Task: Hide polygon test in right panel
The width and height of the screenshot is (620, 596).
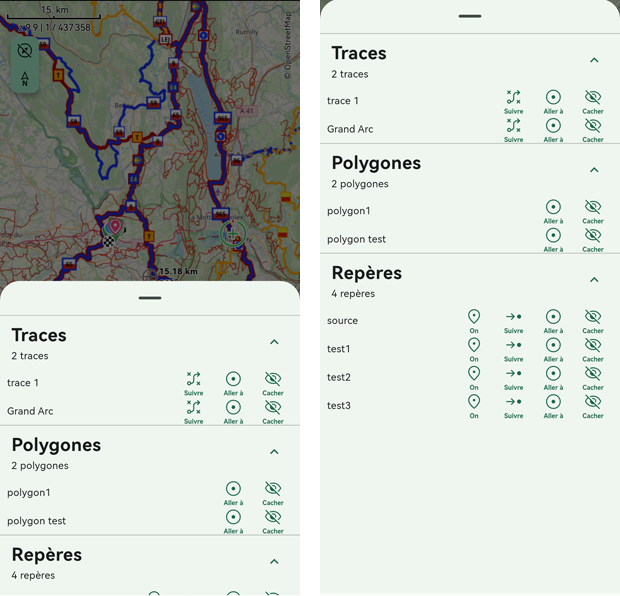Action: (x=593, y=240)
